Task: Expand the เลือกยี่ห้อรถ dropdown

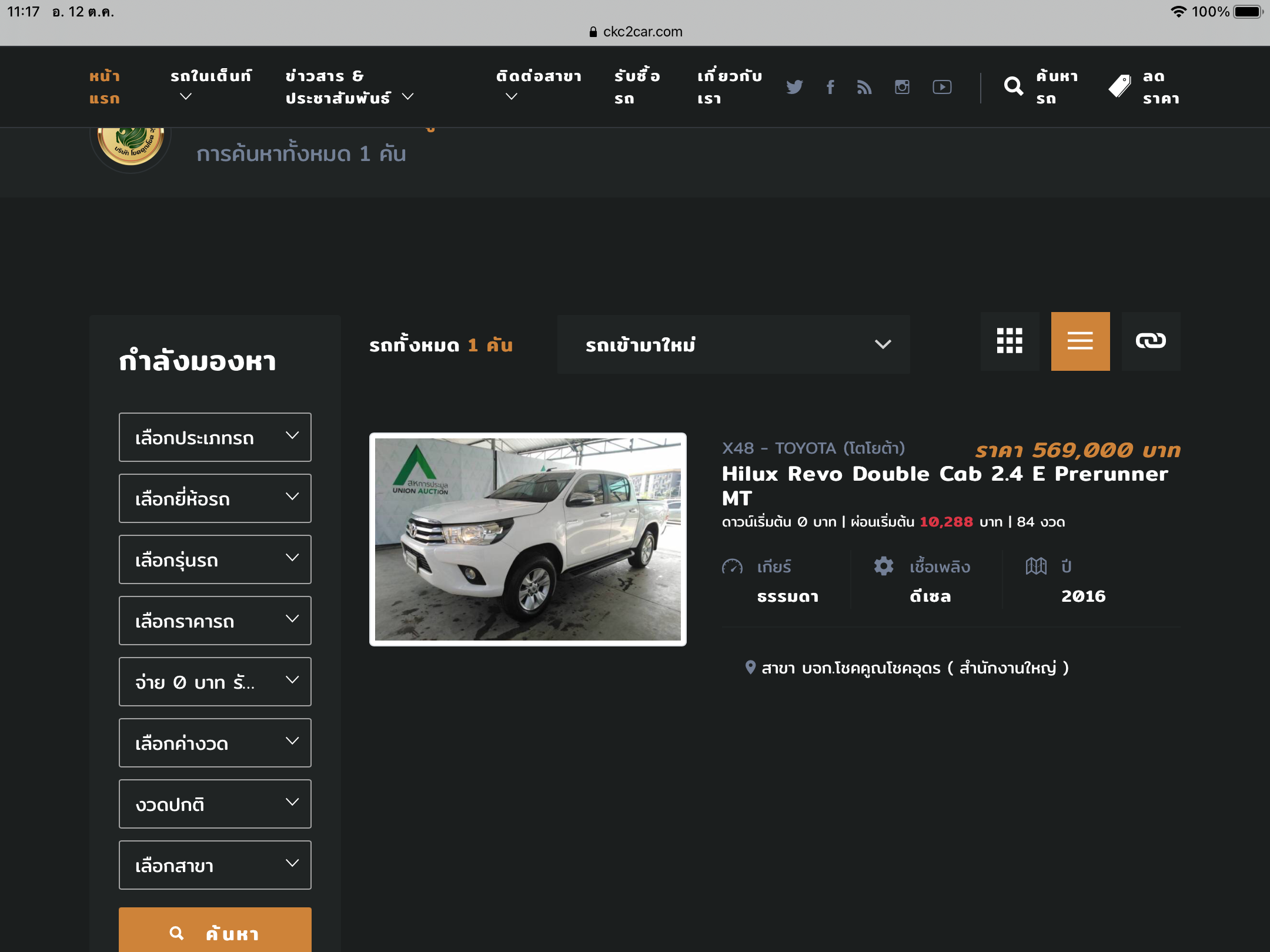Action: click(215, 498)
